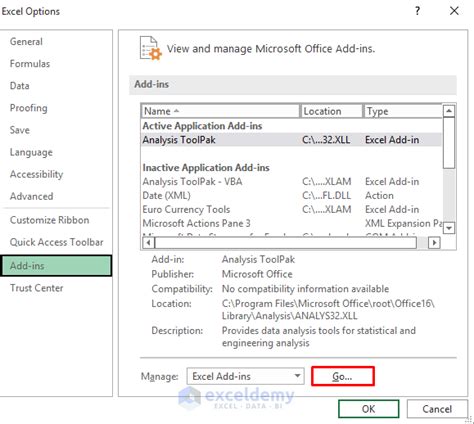Screen dimensions: 474x424
Task: Select Euro Currency Tools add-in row
Action: point(292,209)
